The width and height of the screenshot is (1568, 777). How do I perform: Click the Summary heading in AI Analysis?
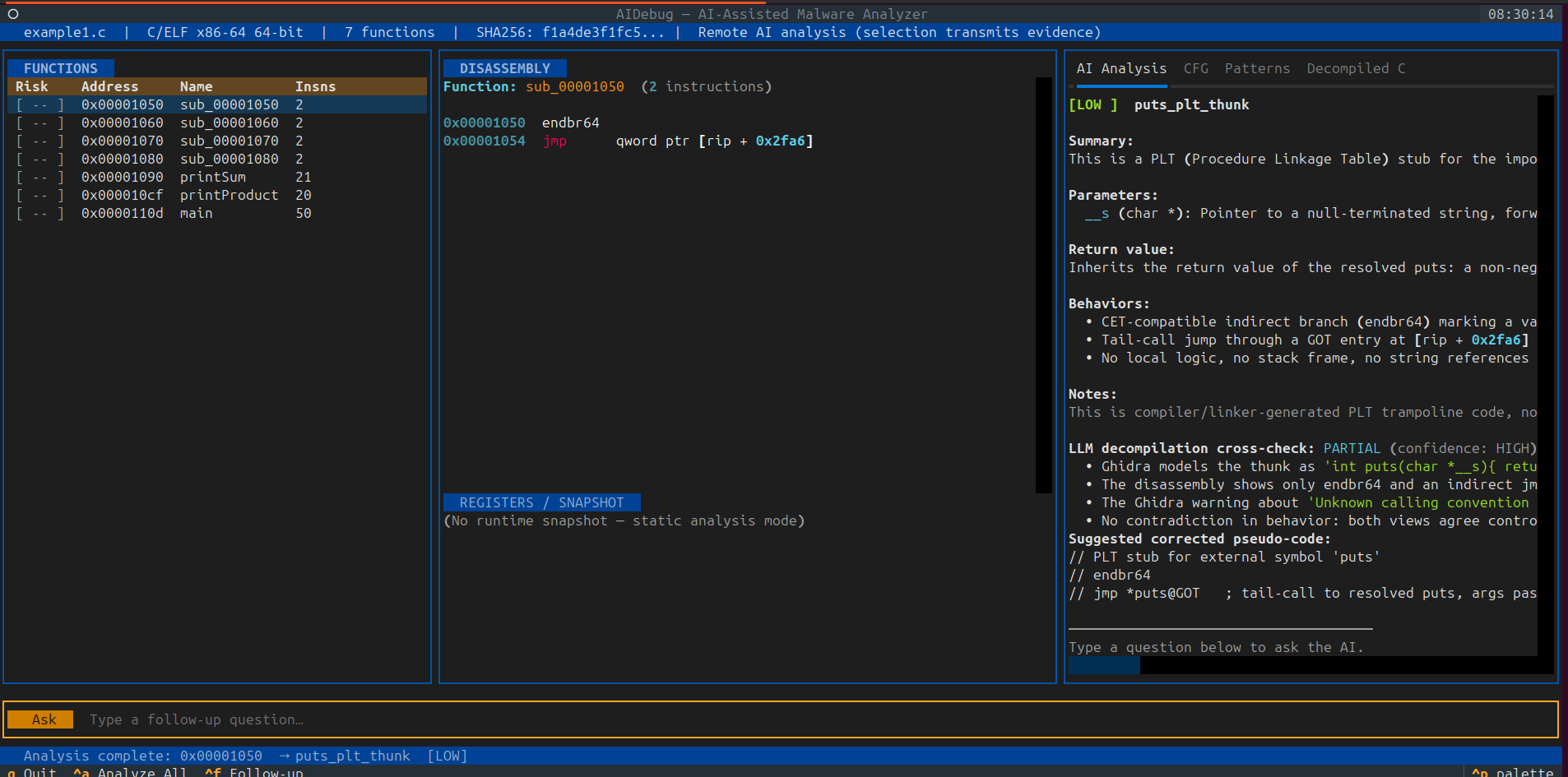[1101, 141]
